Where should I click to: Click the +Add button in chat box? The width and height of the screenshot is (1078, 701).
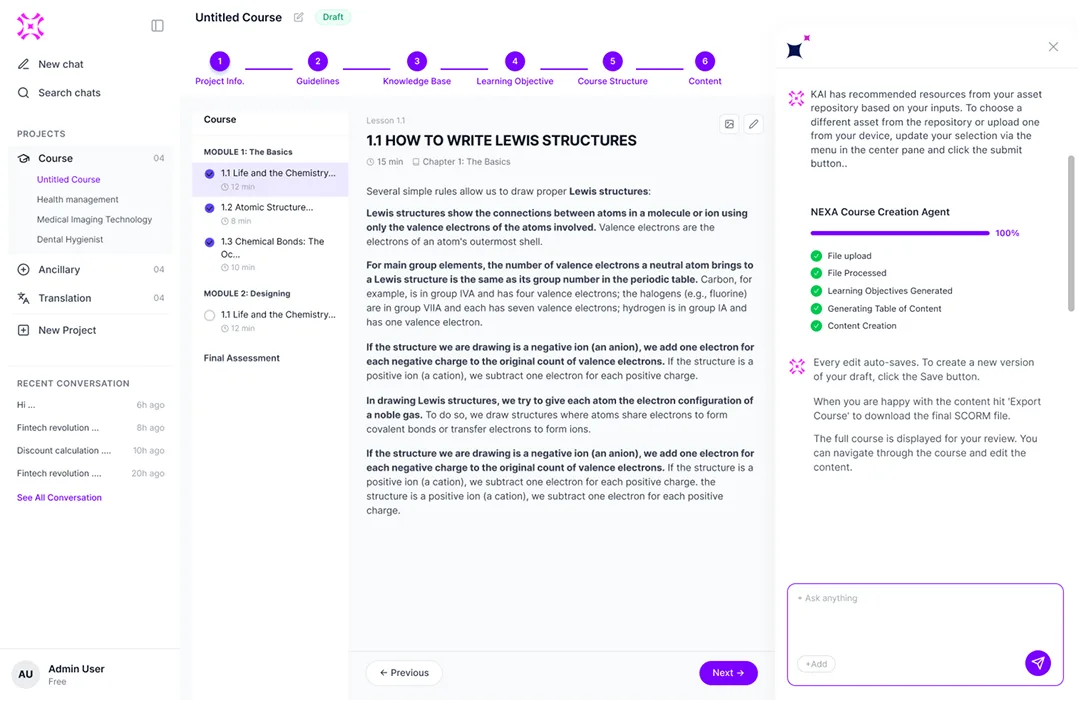[817, 664]
